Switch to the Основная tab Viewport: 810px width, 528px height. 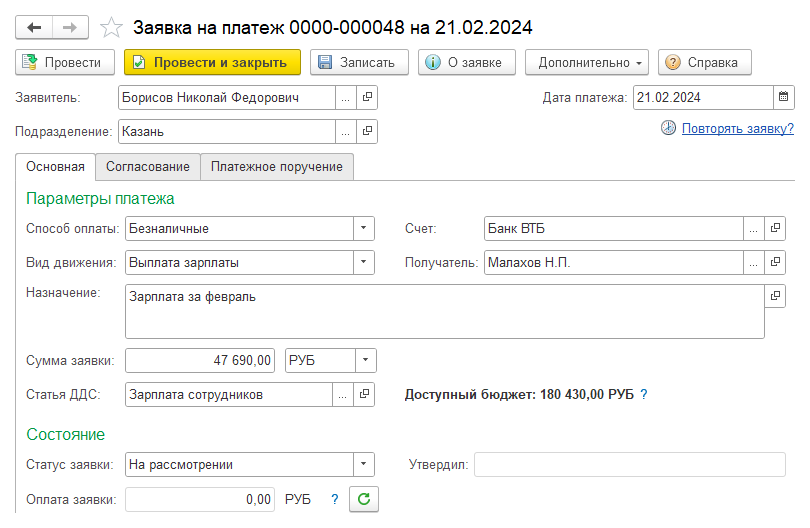(x=55, y=167)
